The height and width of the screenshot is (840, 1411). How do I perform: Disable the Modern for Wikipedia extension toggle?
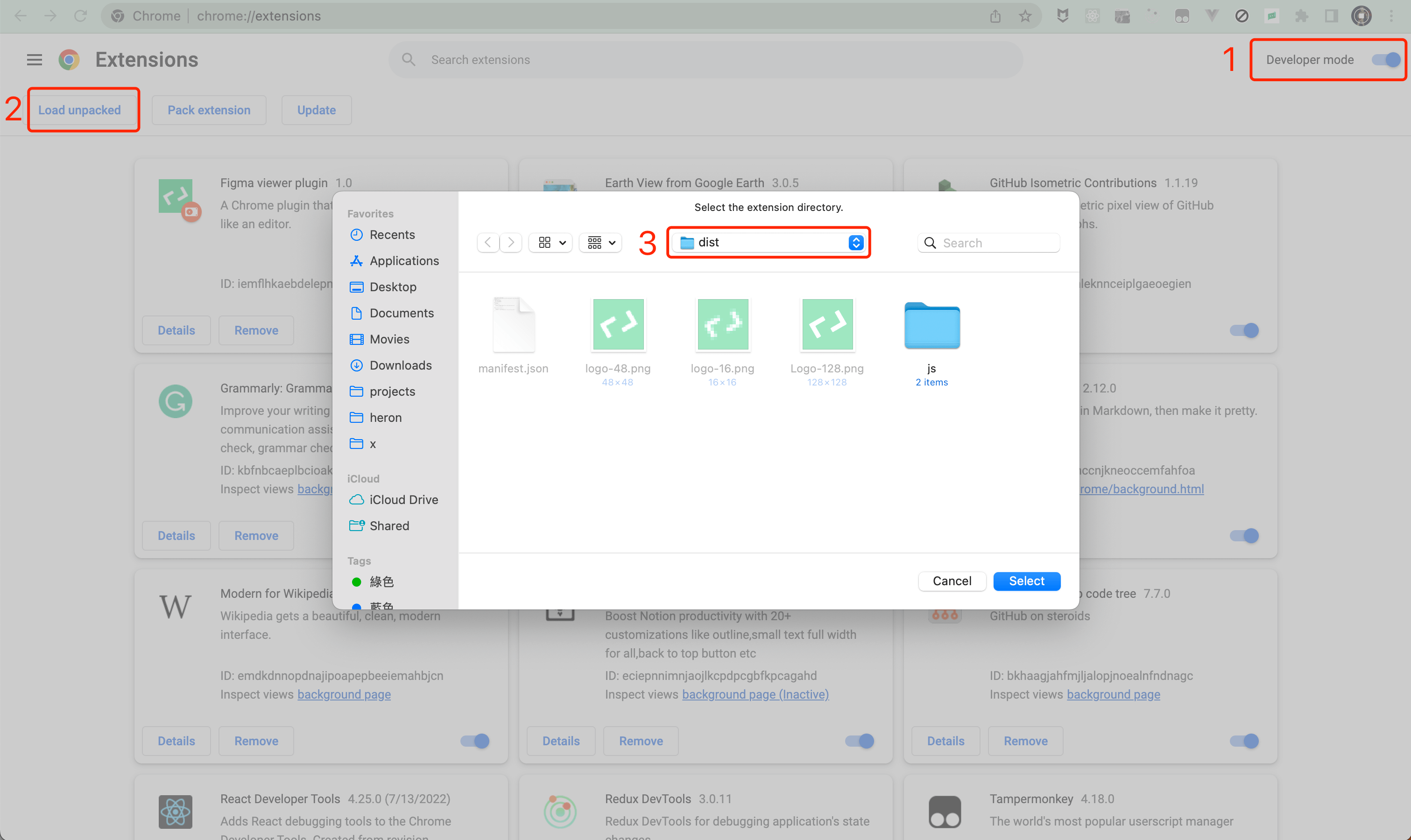(475, 741)
